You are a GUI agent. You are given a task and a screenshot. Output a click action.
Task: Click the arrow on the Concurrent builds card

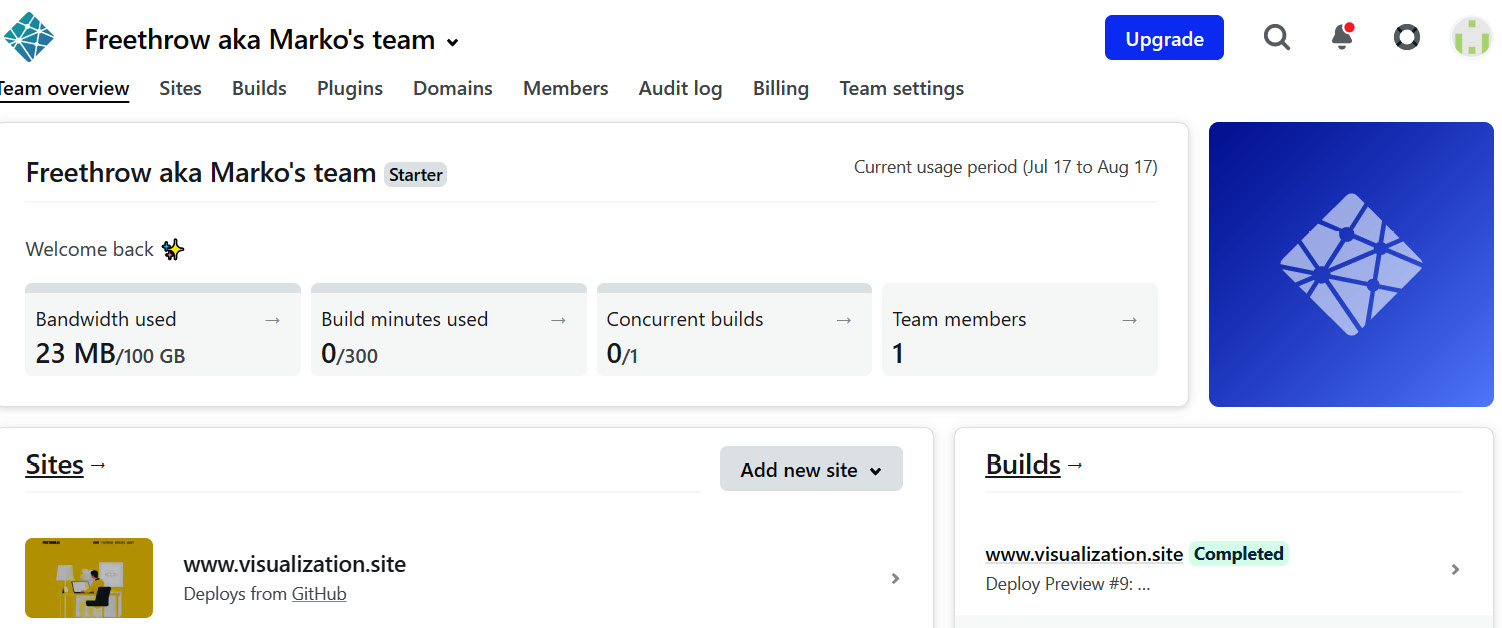844,319
